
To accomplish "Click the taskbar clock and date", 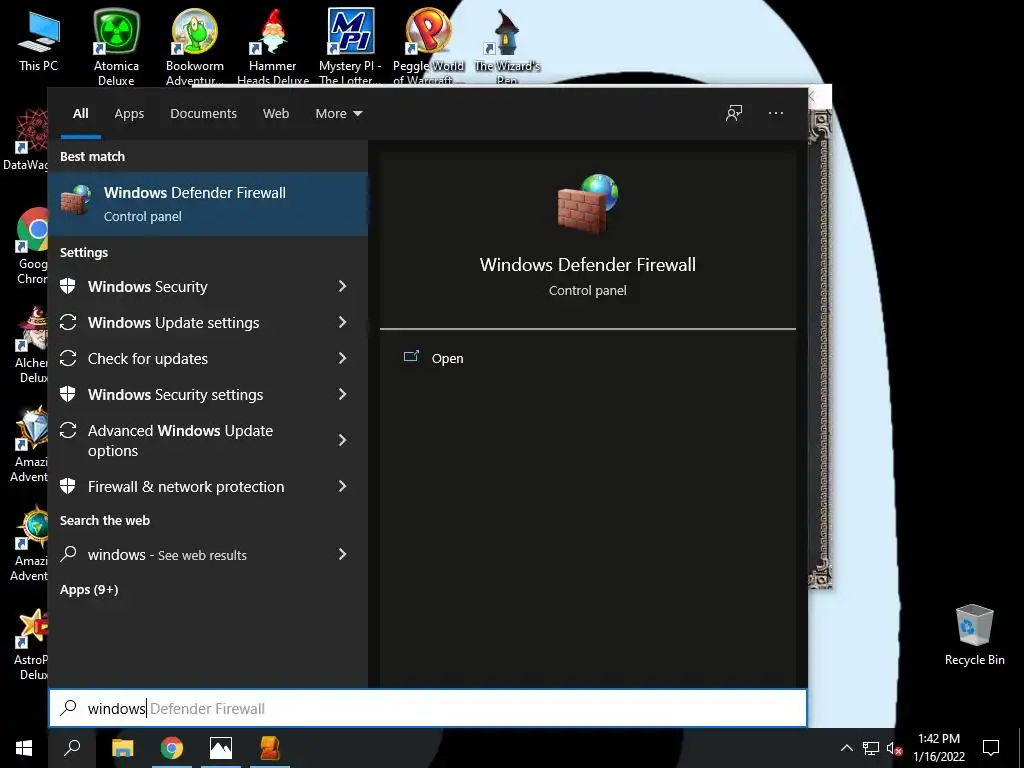I will click(x=938, y=748).
